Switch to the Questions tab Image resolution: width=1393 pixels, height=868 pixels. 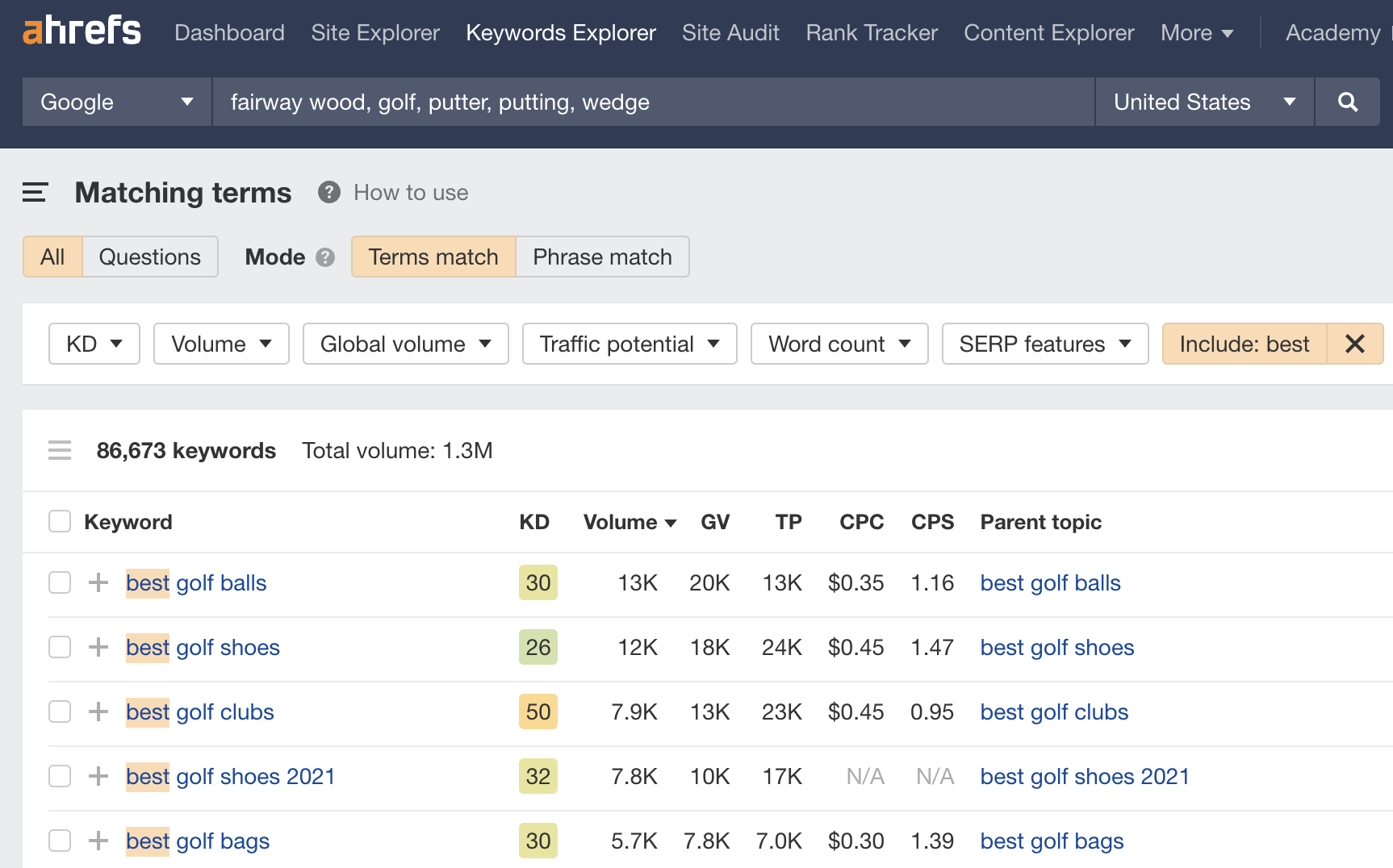click(150, 257)
